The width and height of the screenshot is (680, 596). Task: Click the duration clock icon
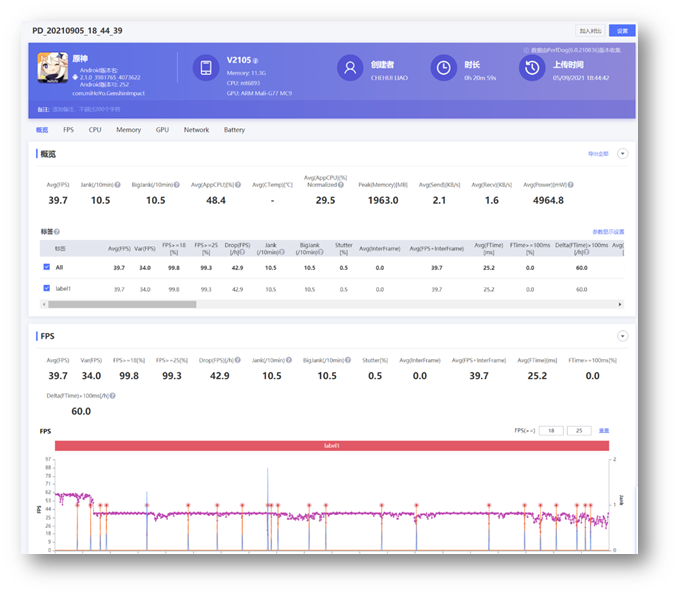point(443,68)
